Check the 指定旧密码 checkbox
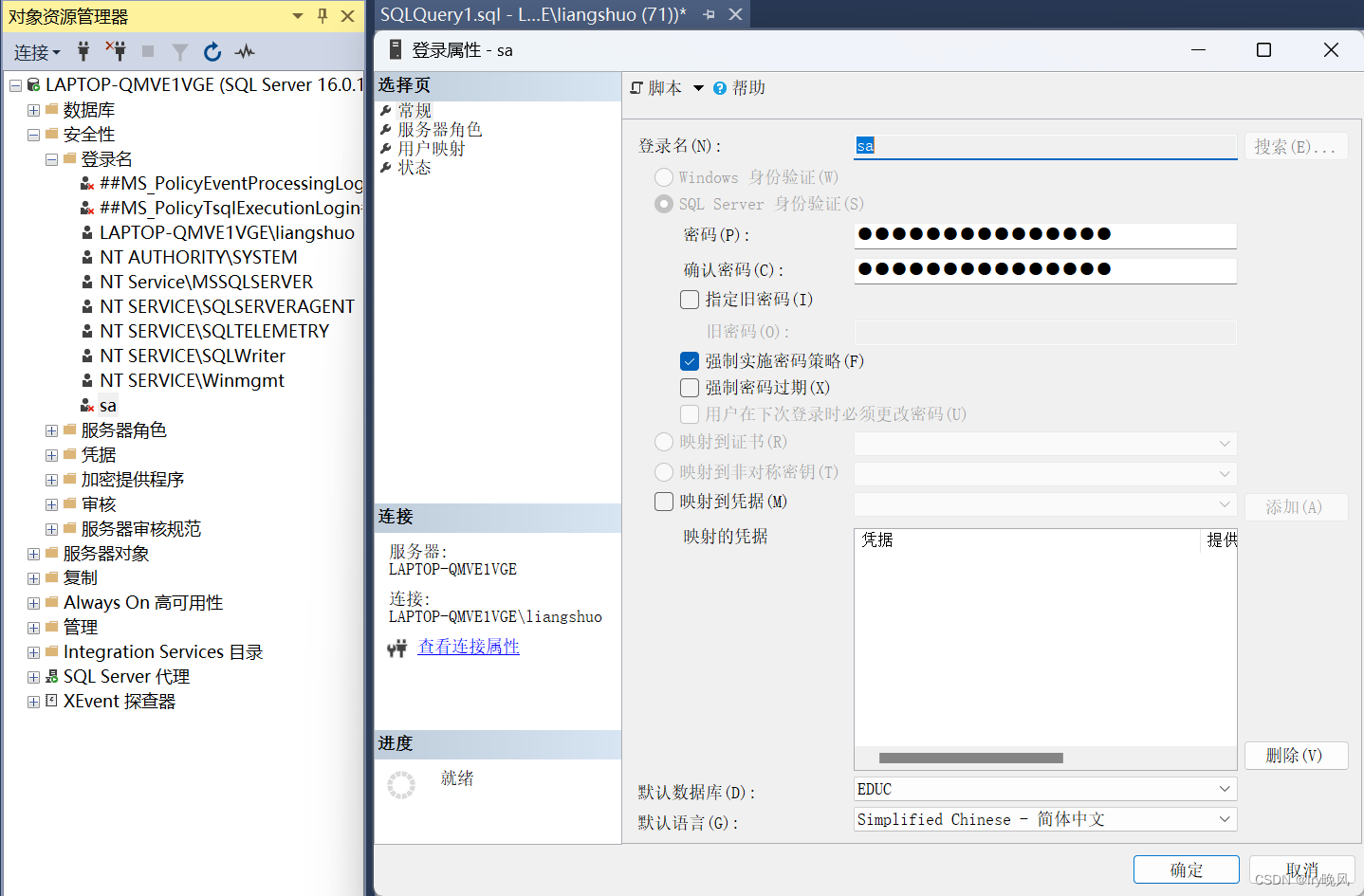This screenshot has height=896, width=1364. 689,300
